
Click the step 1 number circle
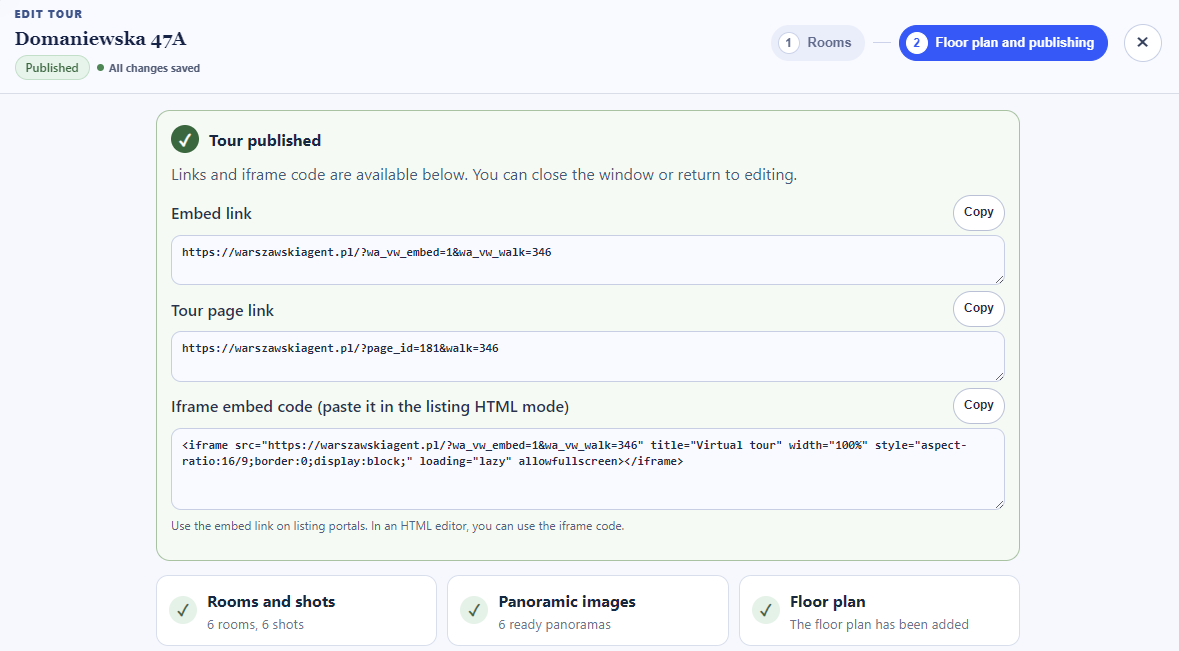click(x=788, y=43)
